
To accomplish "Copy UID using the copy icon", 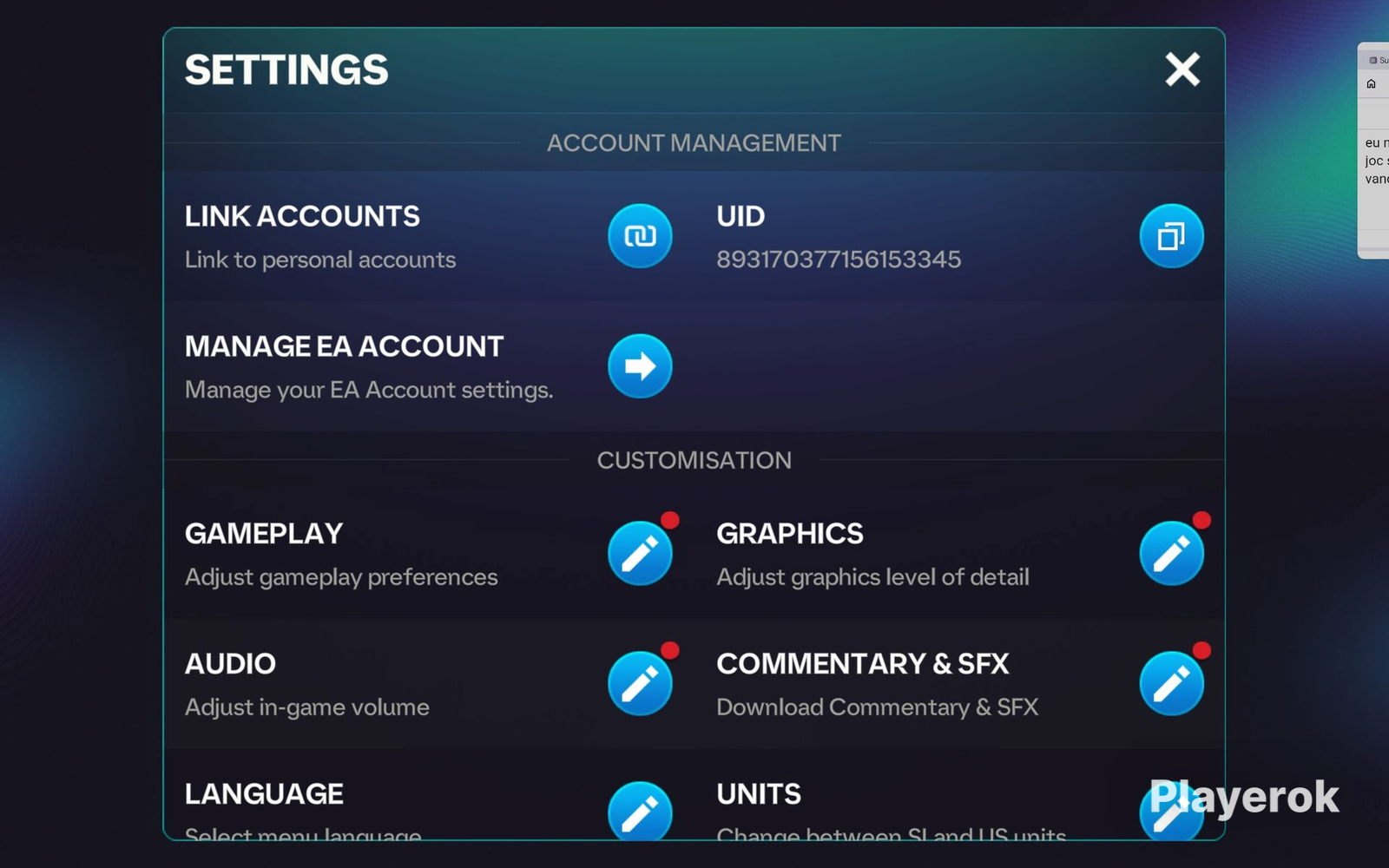I will (x=1171, y=236).
